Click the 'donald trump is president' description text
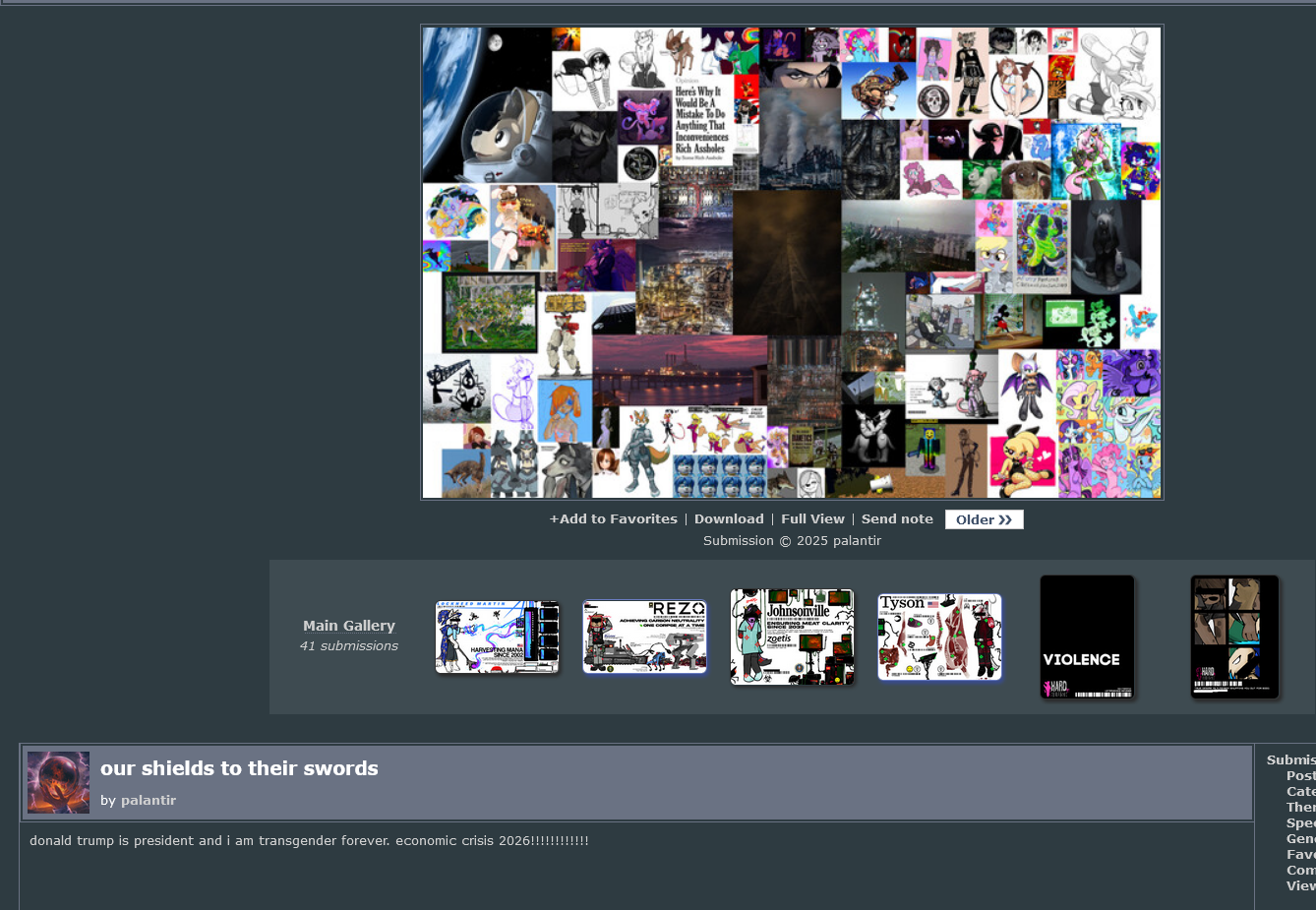Image resolution: width=1316 pixels, height=910 pixels. click(309, 841)
